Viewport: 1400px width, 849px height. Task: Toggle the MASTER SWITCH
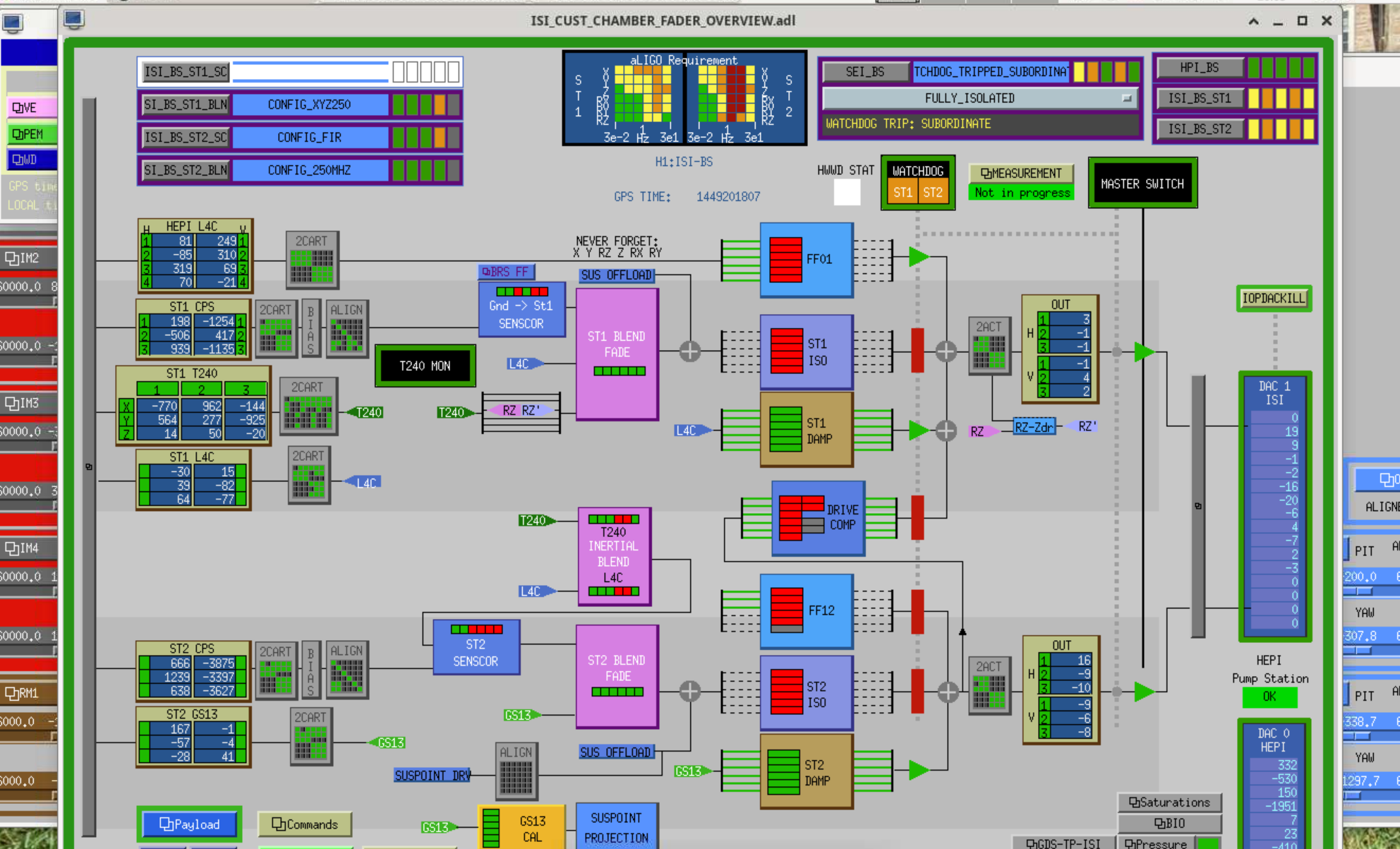coord(1142,183)
